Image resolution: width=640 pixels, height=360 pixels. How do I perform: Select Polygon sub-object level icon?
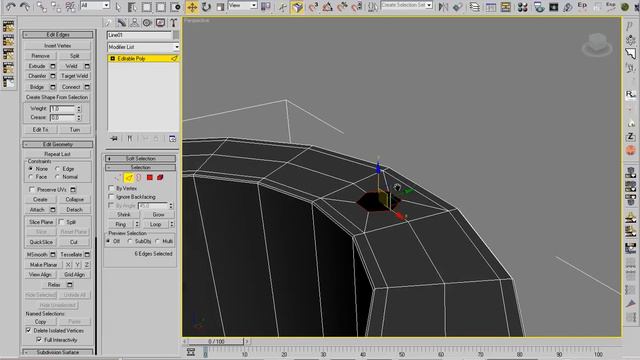[149, 178]
